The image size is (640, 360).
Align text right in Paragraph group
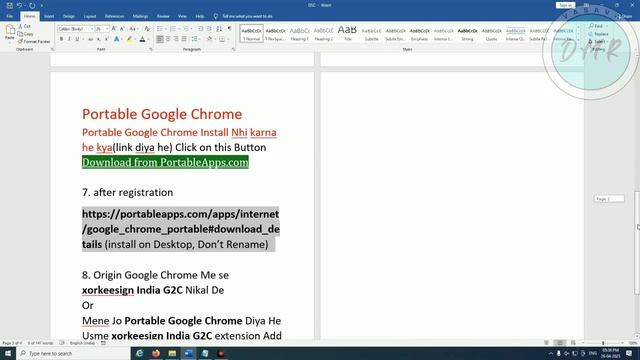click(176, 39)
